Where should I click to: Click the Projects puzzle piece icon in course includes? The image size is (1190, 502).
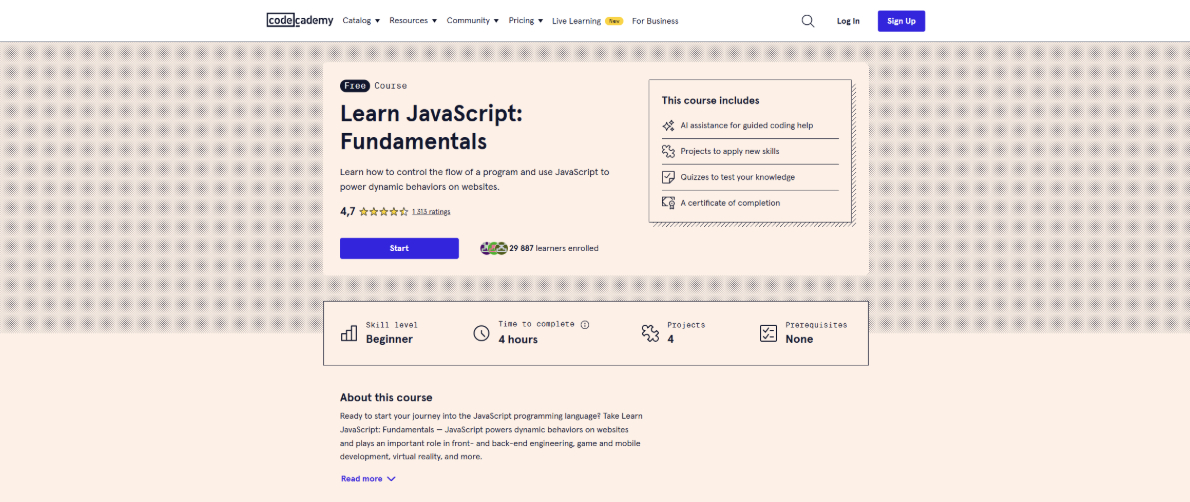tap(669, 151)
